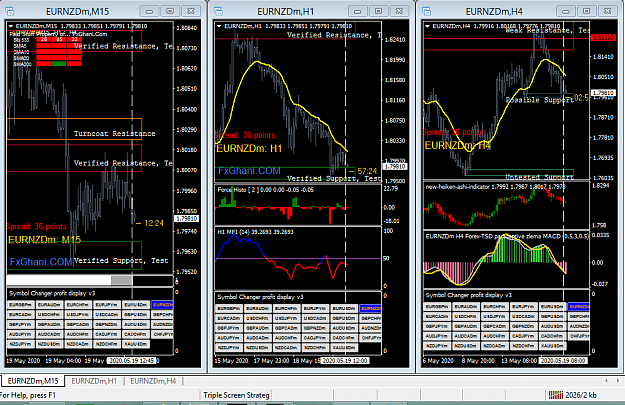Screen dimensions: 625x405
Task: Choose XAUUSDm in the H1 Symbol Changer
Action: 344,348
